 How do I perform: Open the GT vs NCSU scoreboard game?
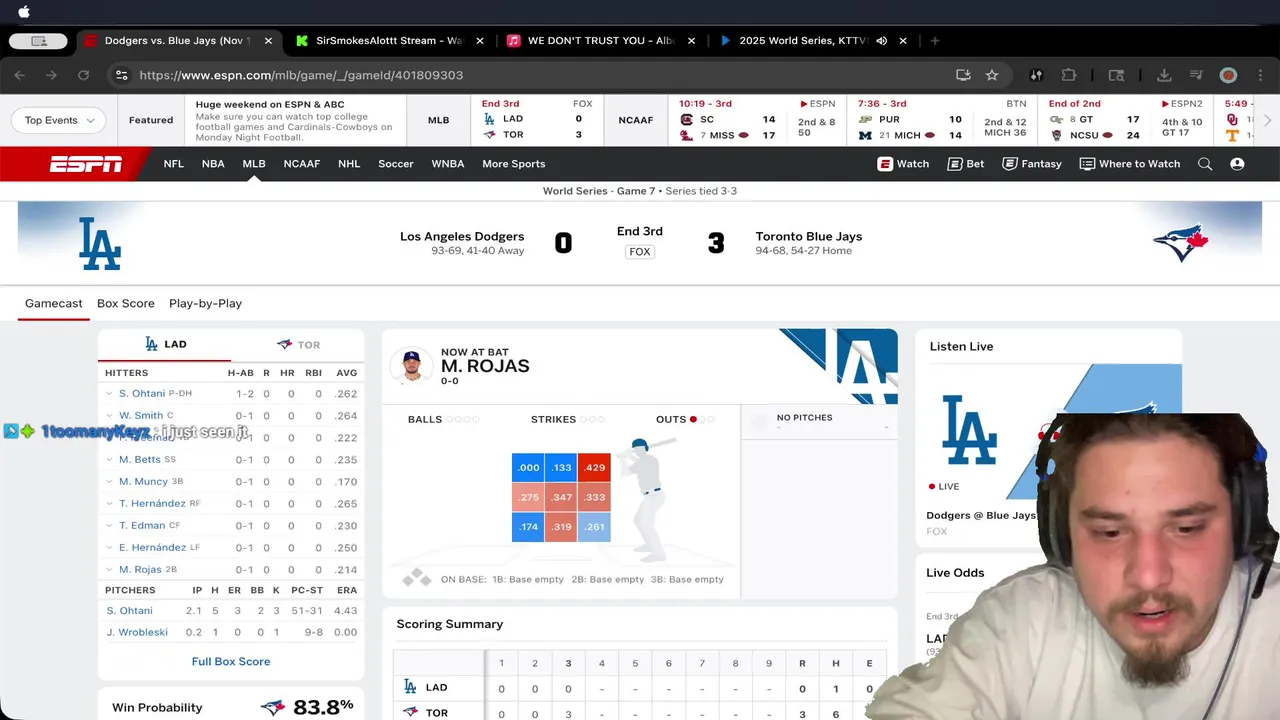[x=1126, y=120]
